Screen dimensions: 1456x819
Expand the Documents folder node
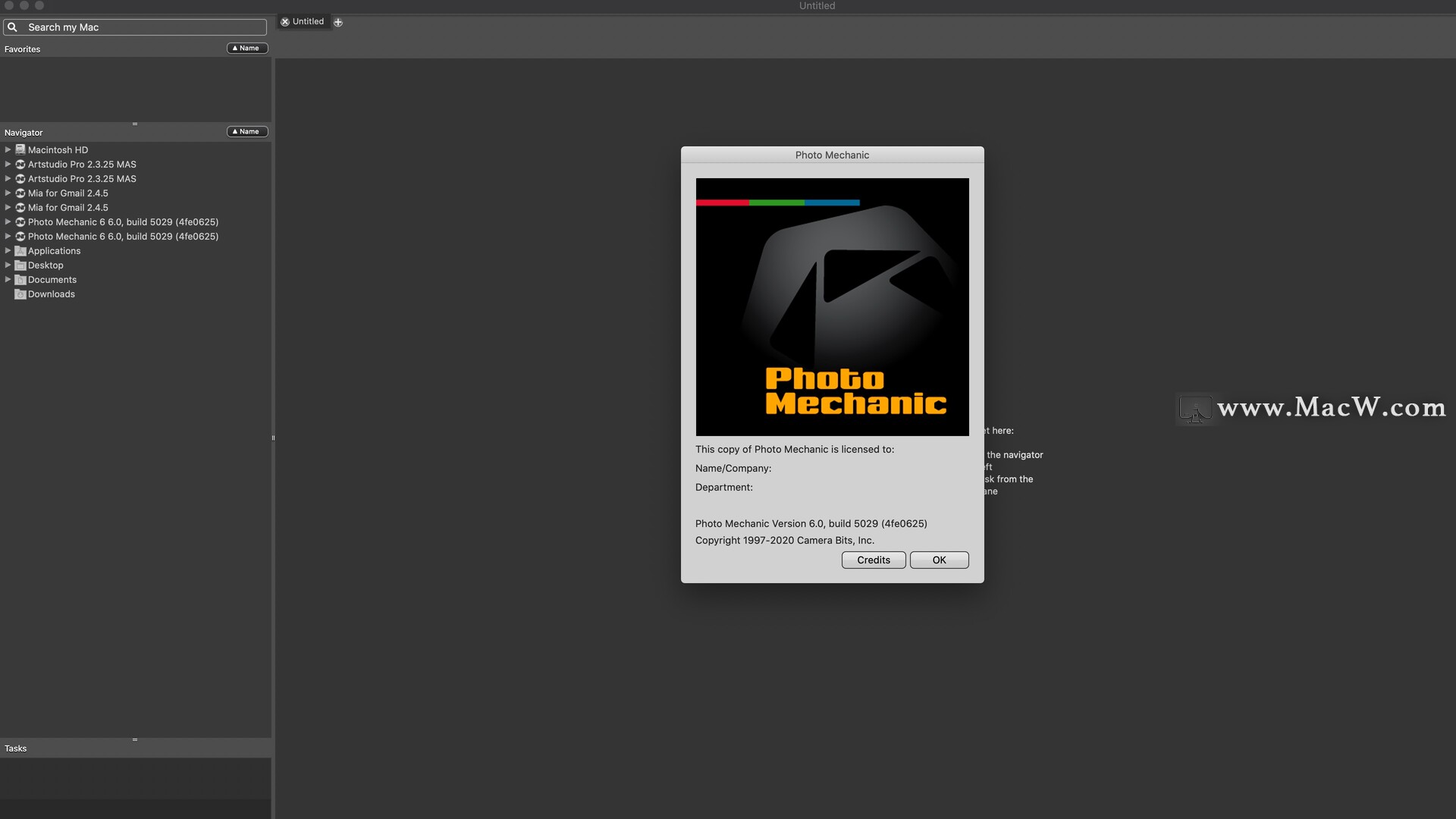click(8, 280)
